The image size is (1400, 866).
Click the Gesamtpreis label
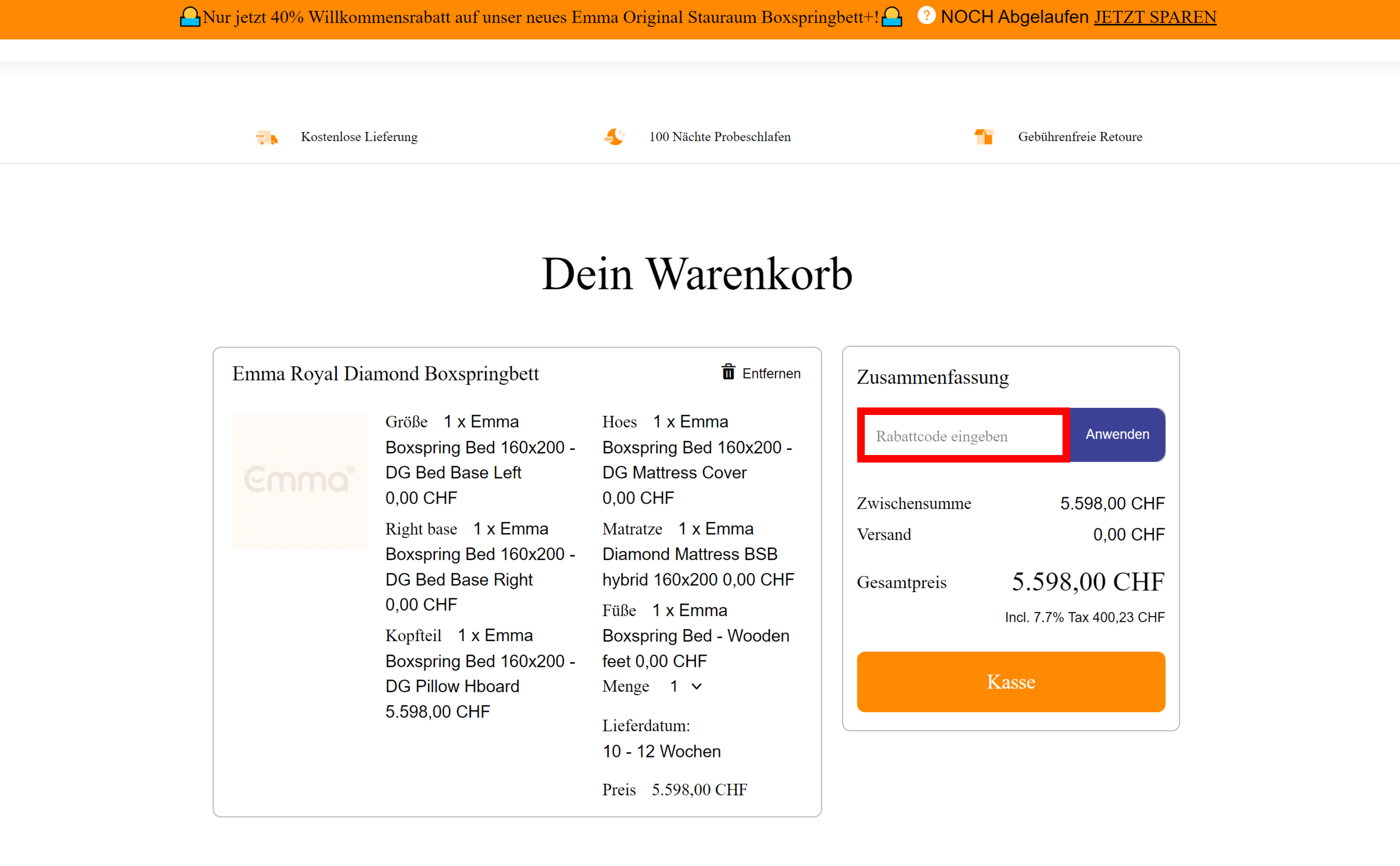click(901, 583)
